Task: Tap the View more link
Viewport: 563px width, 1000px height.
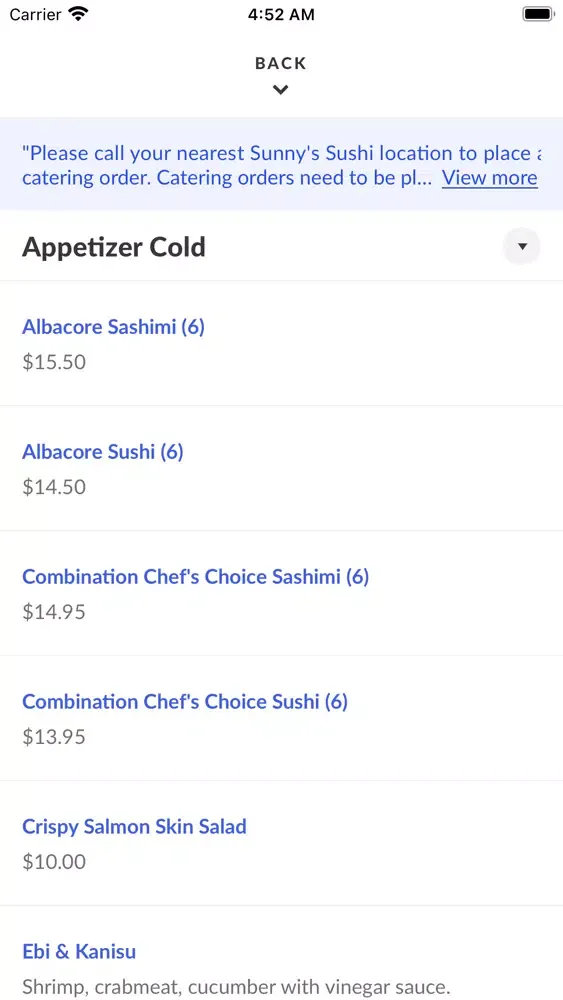Action: (x=490, y=177)
